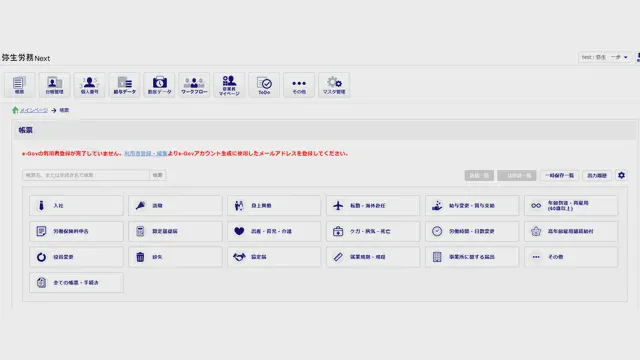Select 就業規則・規程 pencil category

(373, 257)
